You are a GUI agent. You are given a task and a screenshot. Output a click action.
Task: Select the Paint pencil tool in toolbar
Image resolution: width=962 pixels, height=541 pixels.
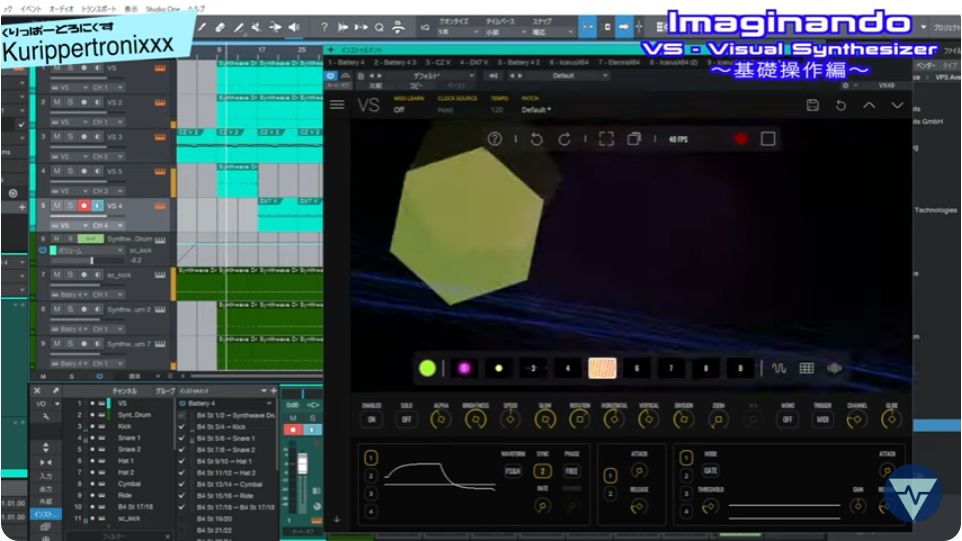tap(238, 27)
